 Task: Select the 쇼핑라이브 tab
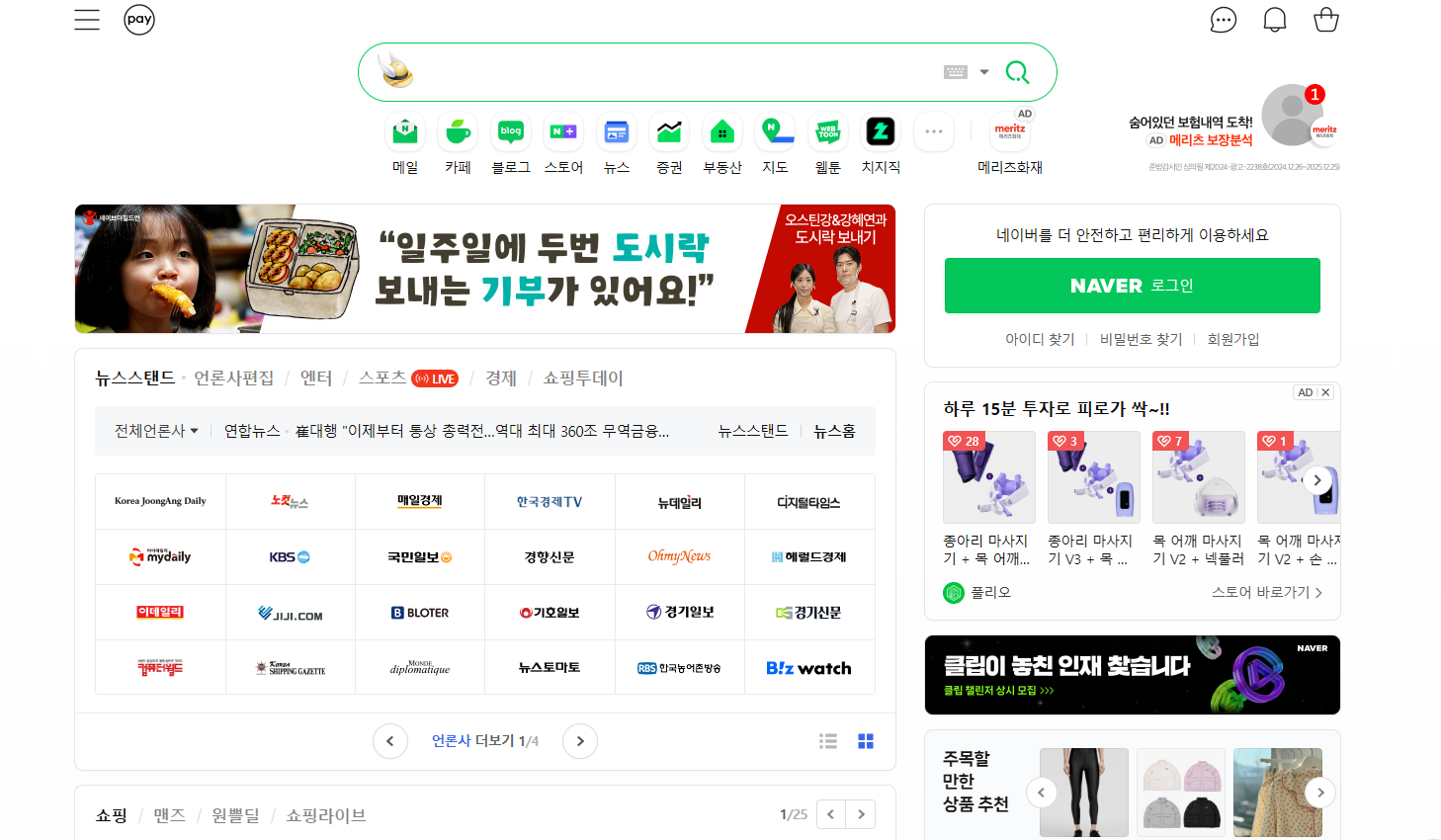tap(325, 815)
